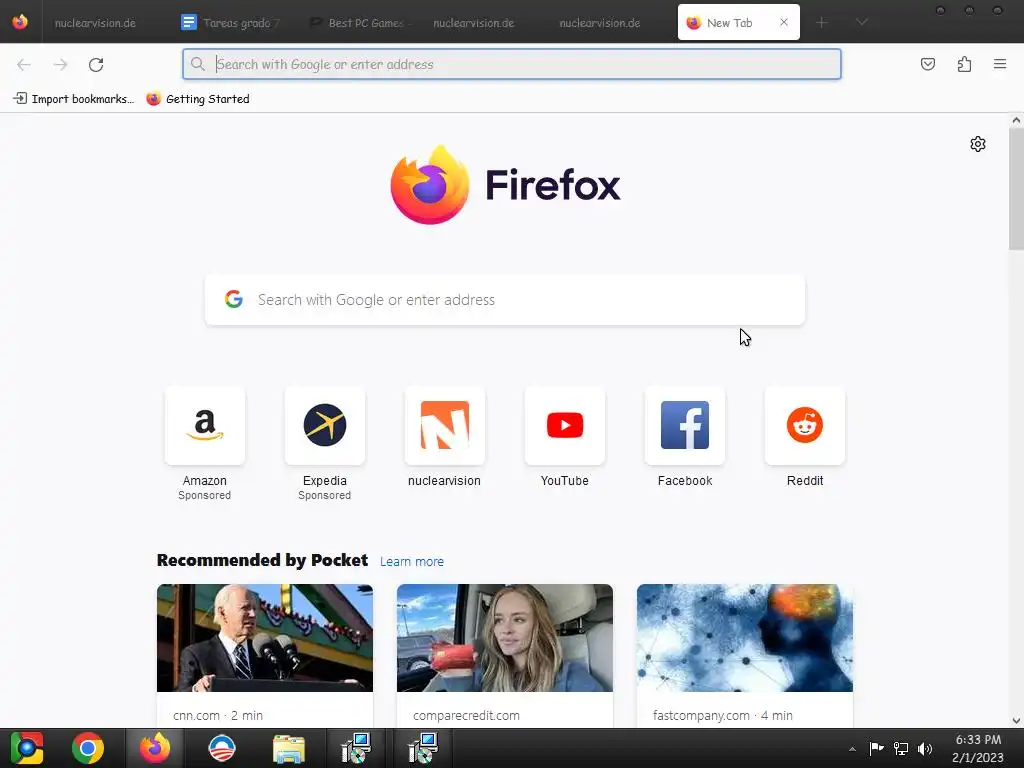Open the Action Center flag icon
Viewport: 1024px width, 768px height.
pos(876,748)
